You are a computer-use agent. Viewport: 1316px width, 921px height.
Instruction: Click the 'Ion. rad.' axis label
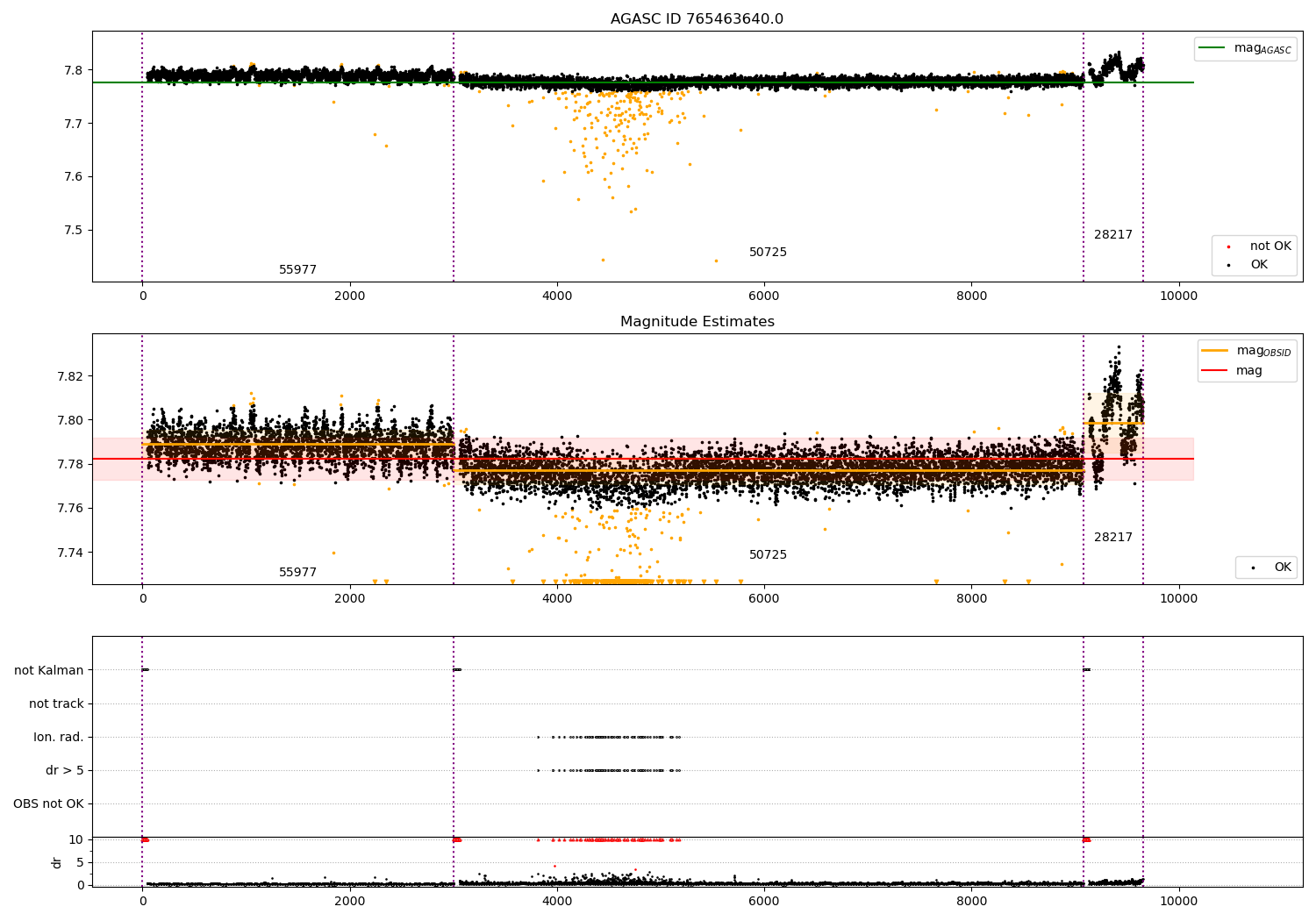click(x=59, y=737)
